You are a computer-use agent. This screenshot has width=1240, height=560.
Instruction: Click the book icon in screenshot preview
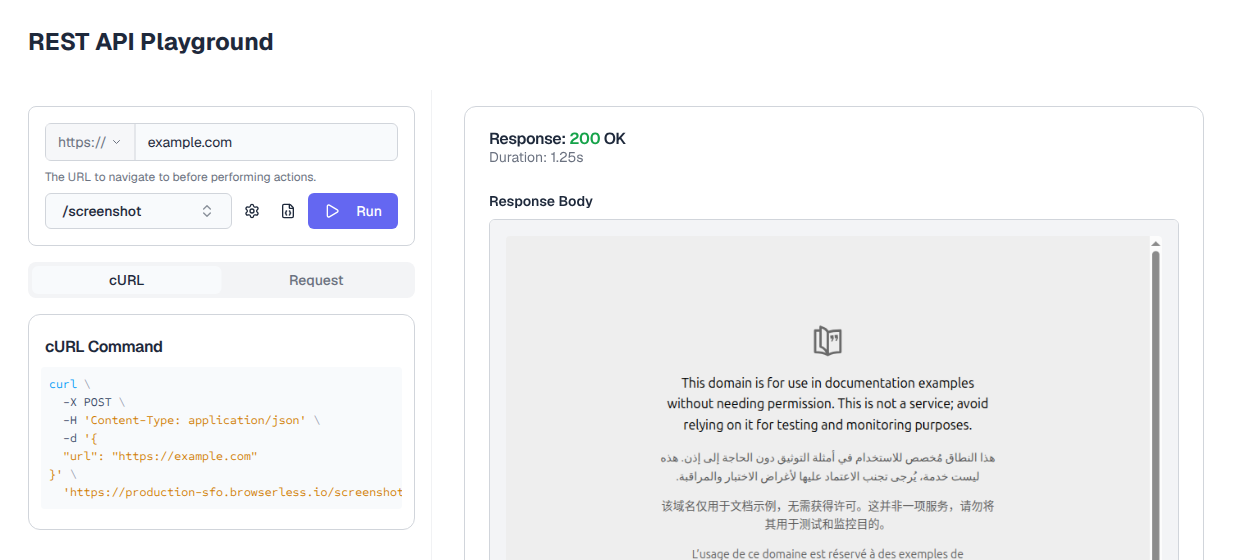pos(828,341)
